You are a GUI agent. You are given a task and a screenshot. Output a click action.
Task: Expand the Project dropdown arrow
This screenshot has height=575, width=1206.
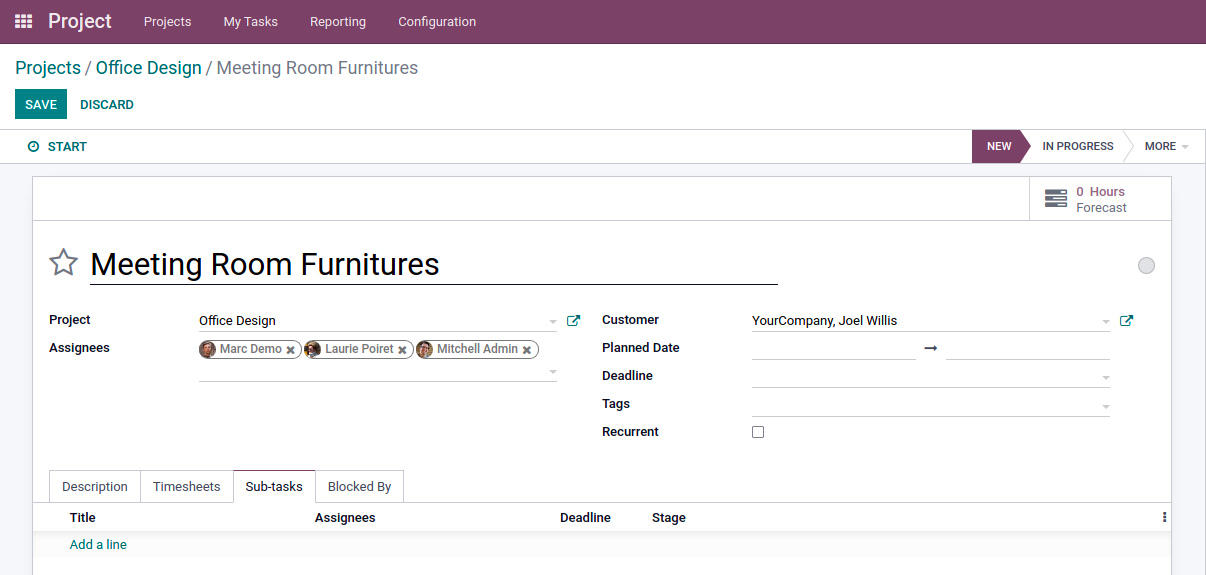[x=553, y=322]
